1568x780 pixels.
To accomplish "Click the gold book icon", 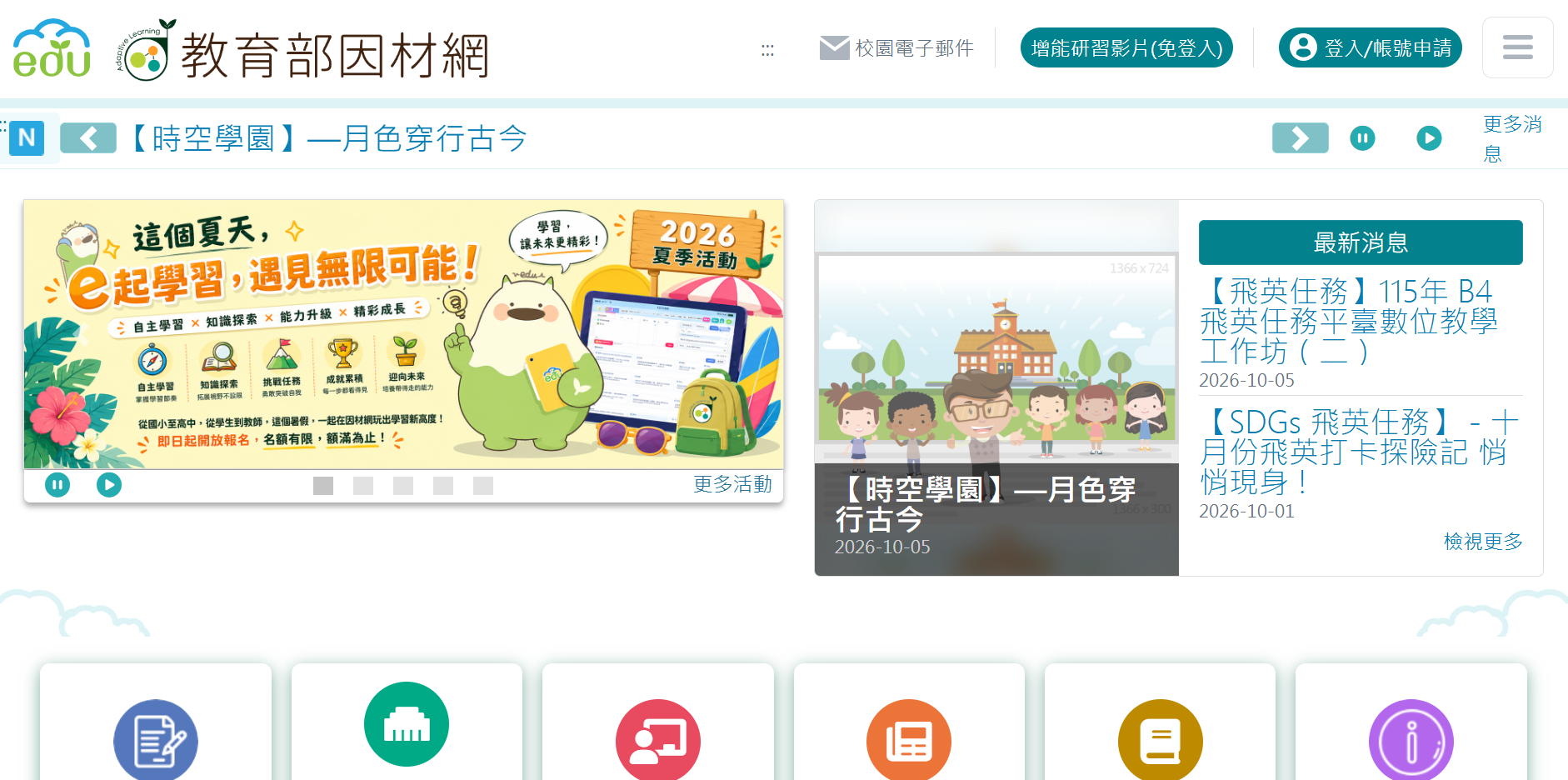I will coord(1161,740).
